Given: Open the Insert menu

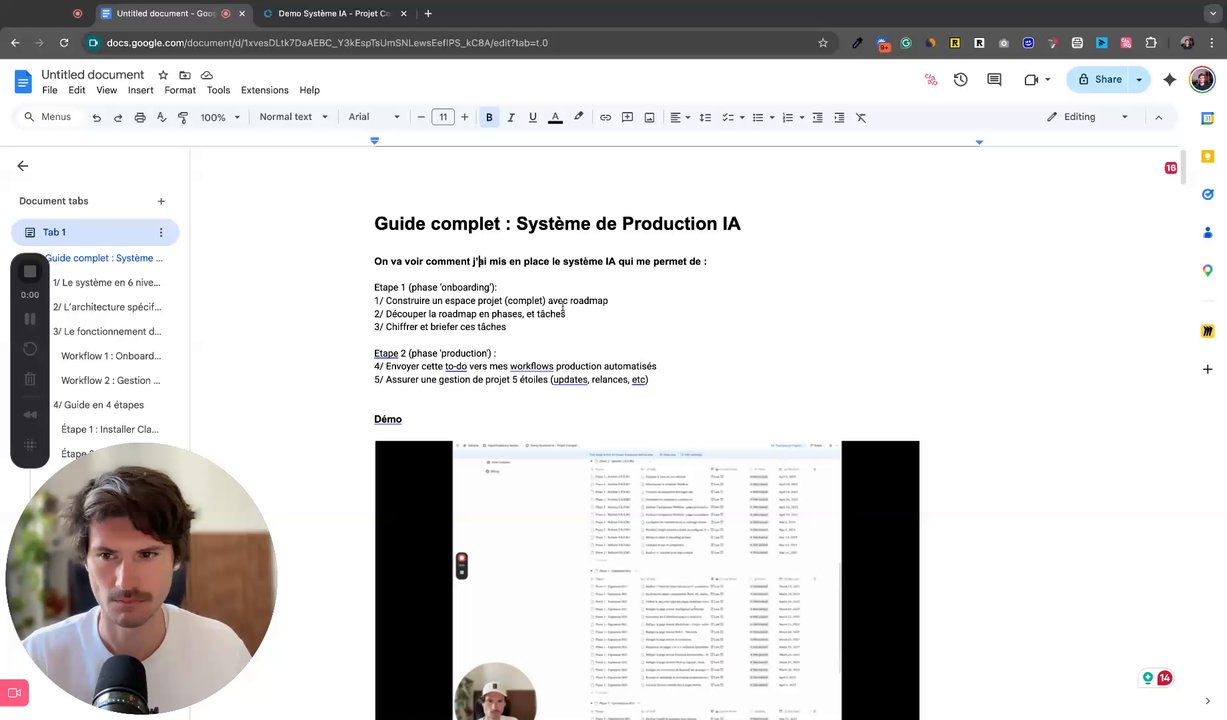Looking at the screenshot, I should (x=141, y=90).
